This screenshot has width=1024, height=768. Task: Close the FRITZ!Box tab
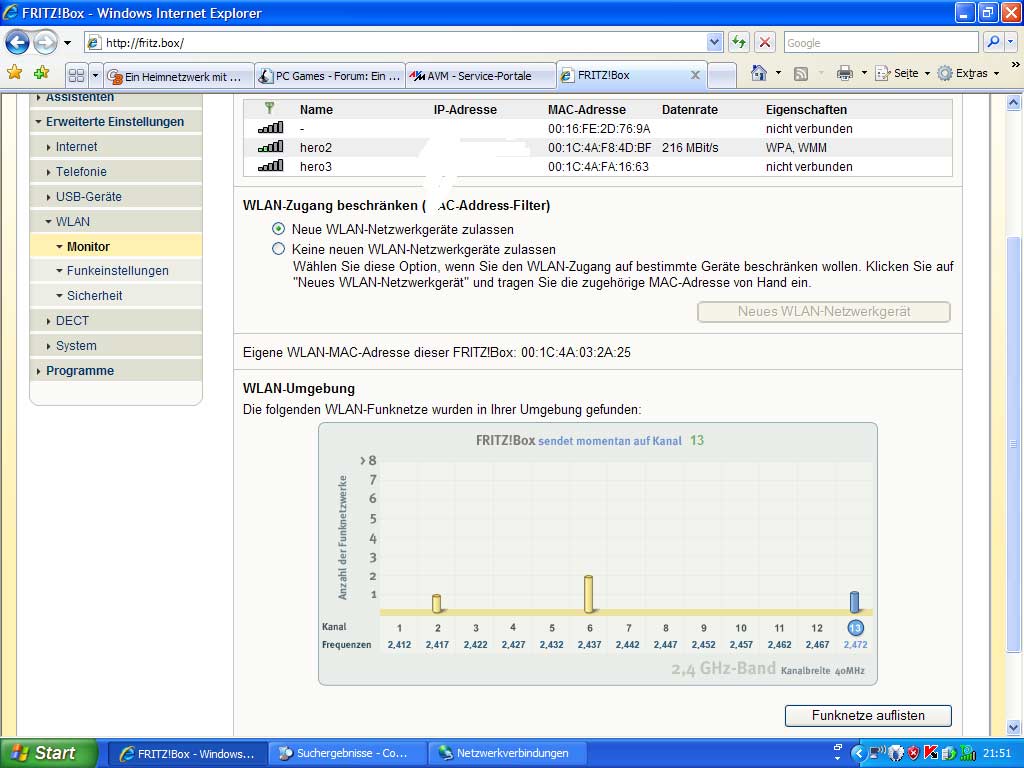[695, 76]
